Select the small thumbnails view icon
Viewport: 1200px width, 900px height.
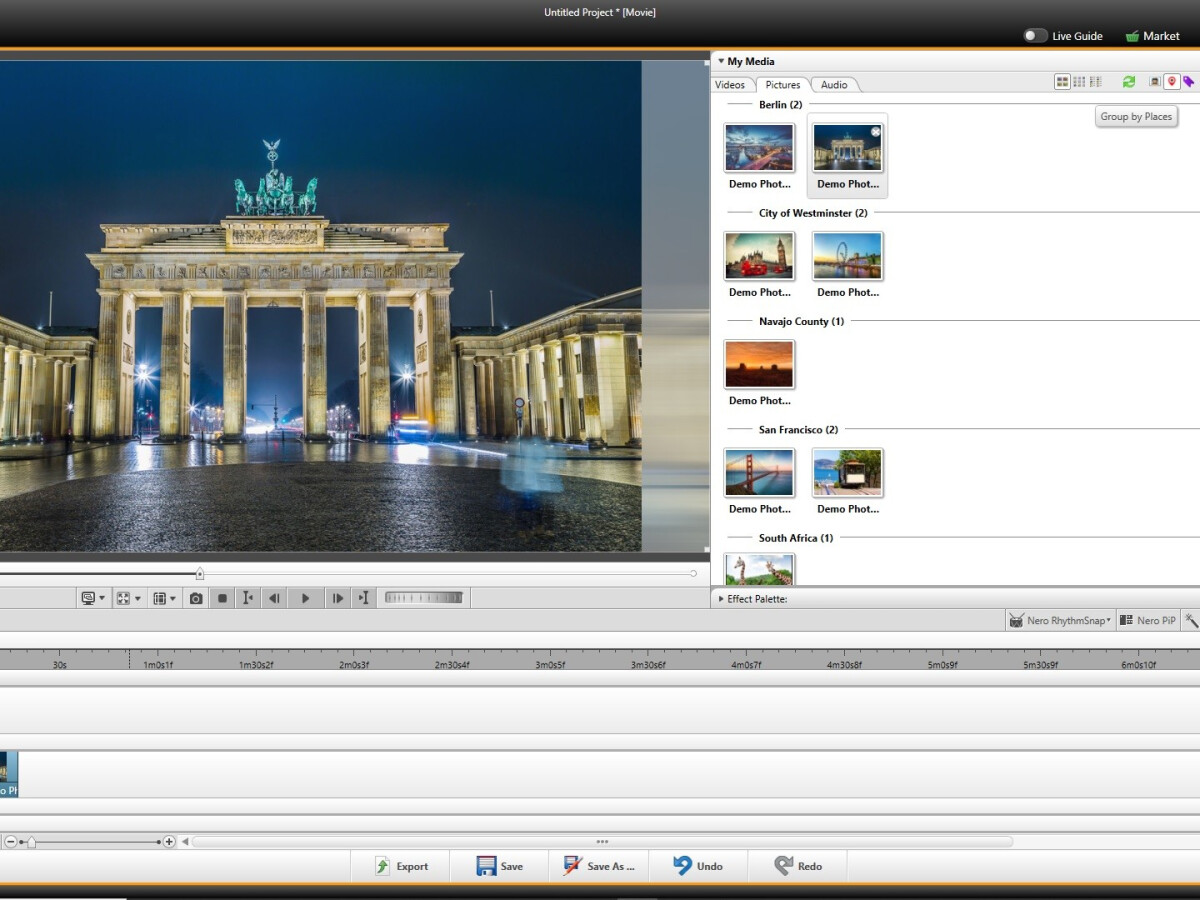[x=1077, y=81]
